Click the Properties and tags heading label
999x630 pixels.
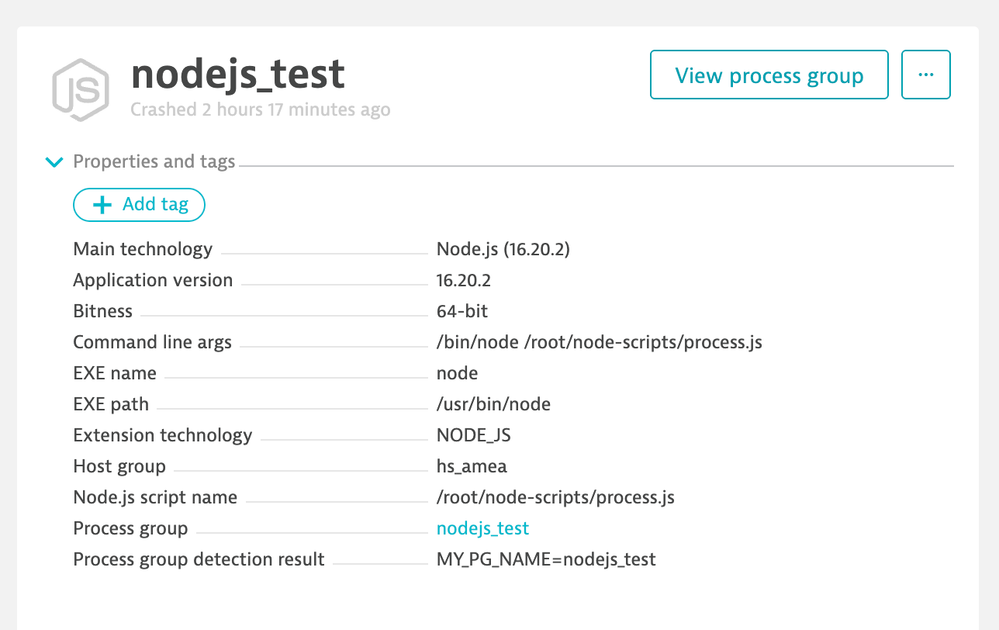[154, 162]
